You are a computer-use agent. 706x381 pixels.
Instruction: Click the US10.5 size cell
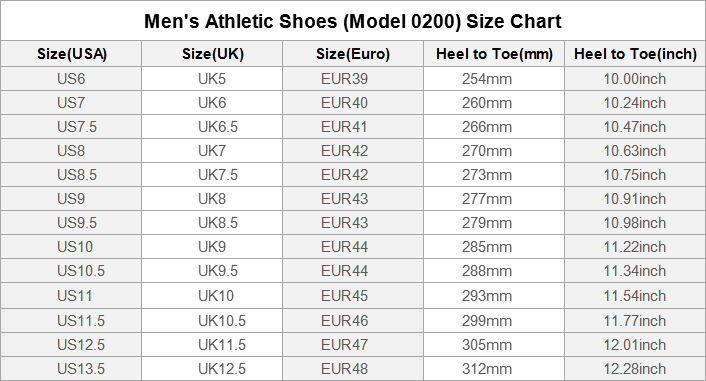point(71,271)
